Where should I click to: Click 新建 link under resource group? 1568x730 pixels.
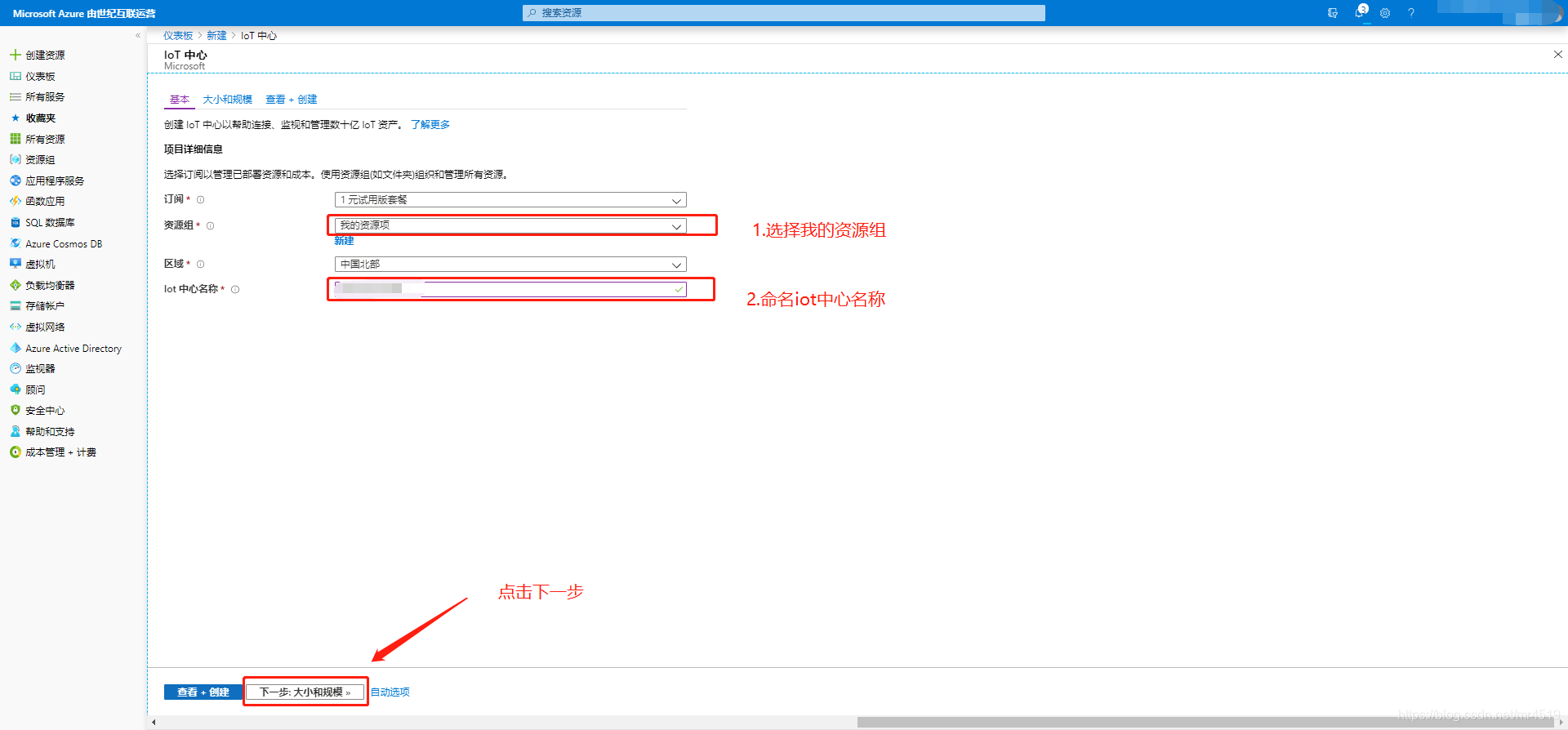pyautogui.click(x=344, y=241)
